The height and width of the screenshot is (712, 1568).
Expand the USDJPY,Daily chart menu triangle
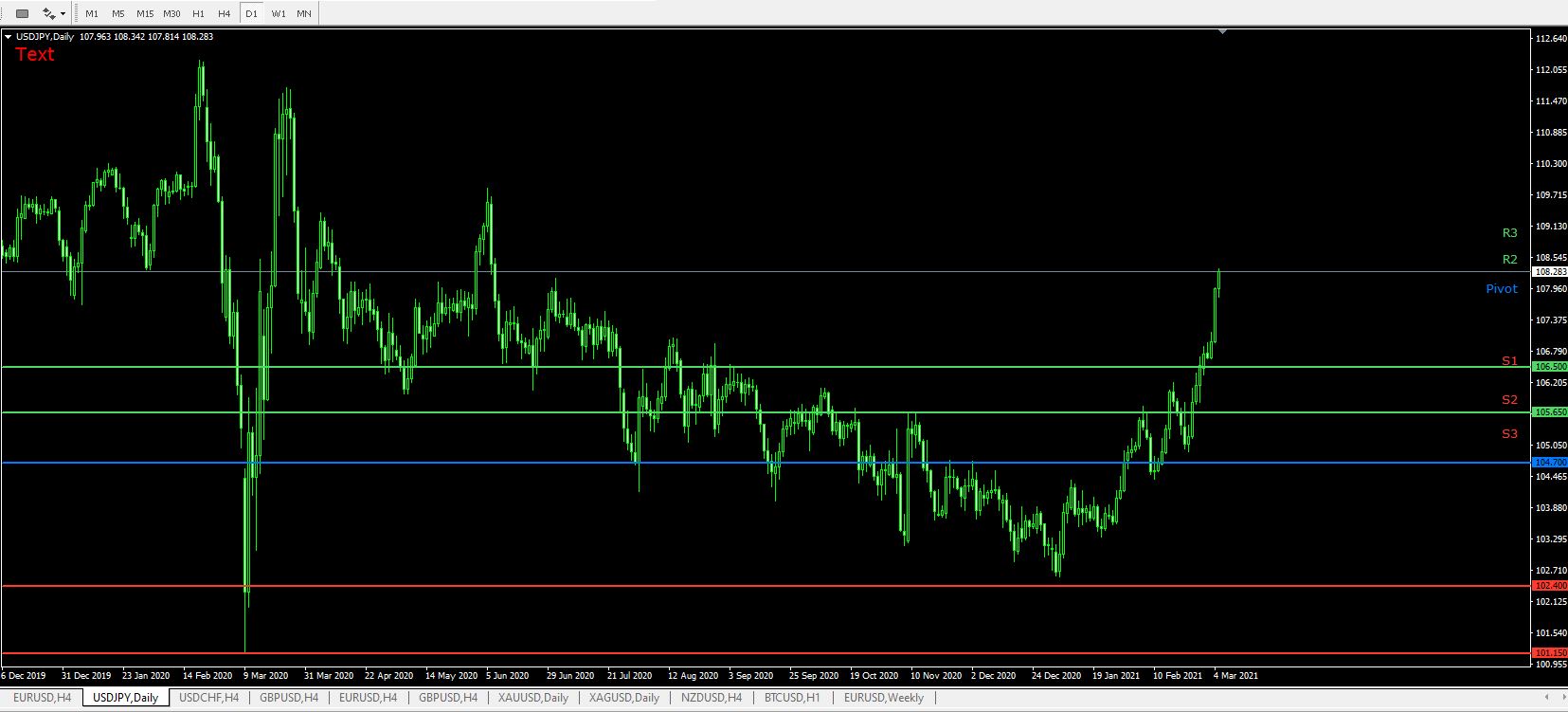tap(9, 37)
